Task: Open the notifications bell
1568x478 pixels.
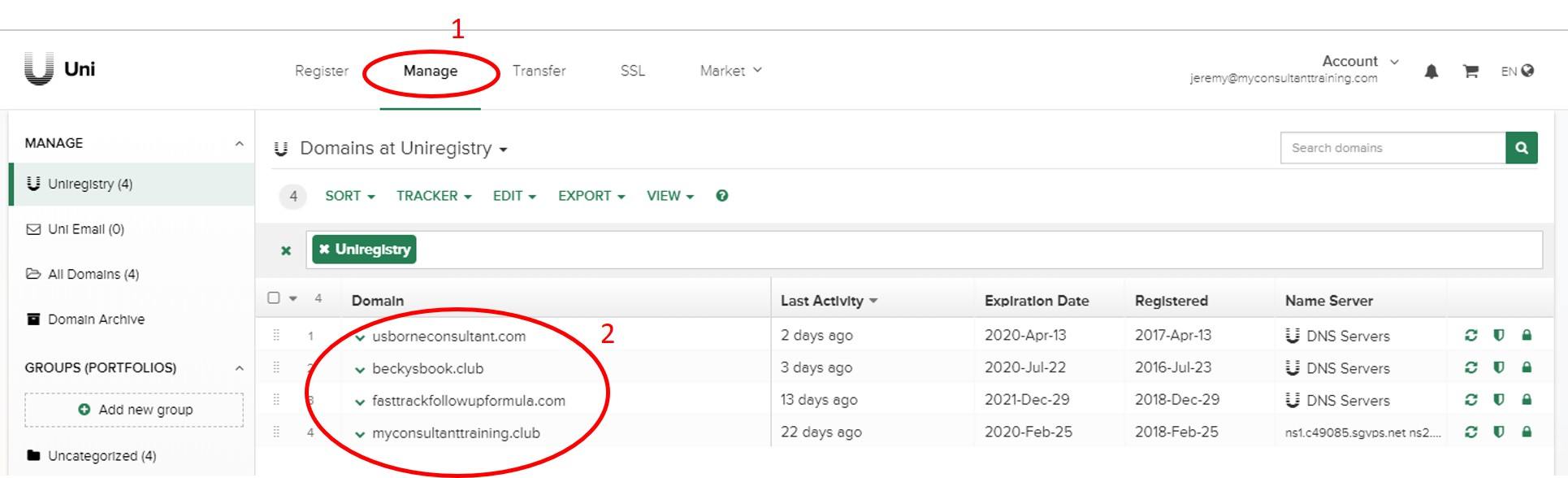Action: 1432,72
